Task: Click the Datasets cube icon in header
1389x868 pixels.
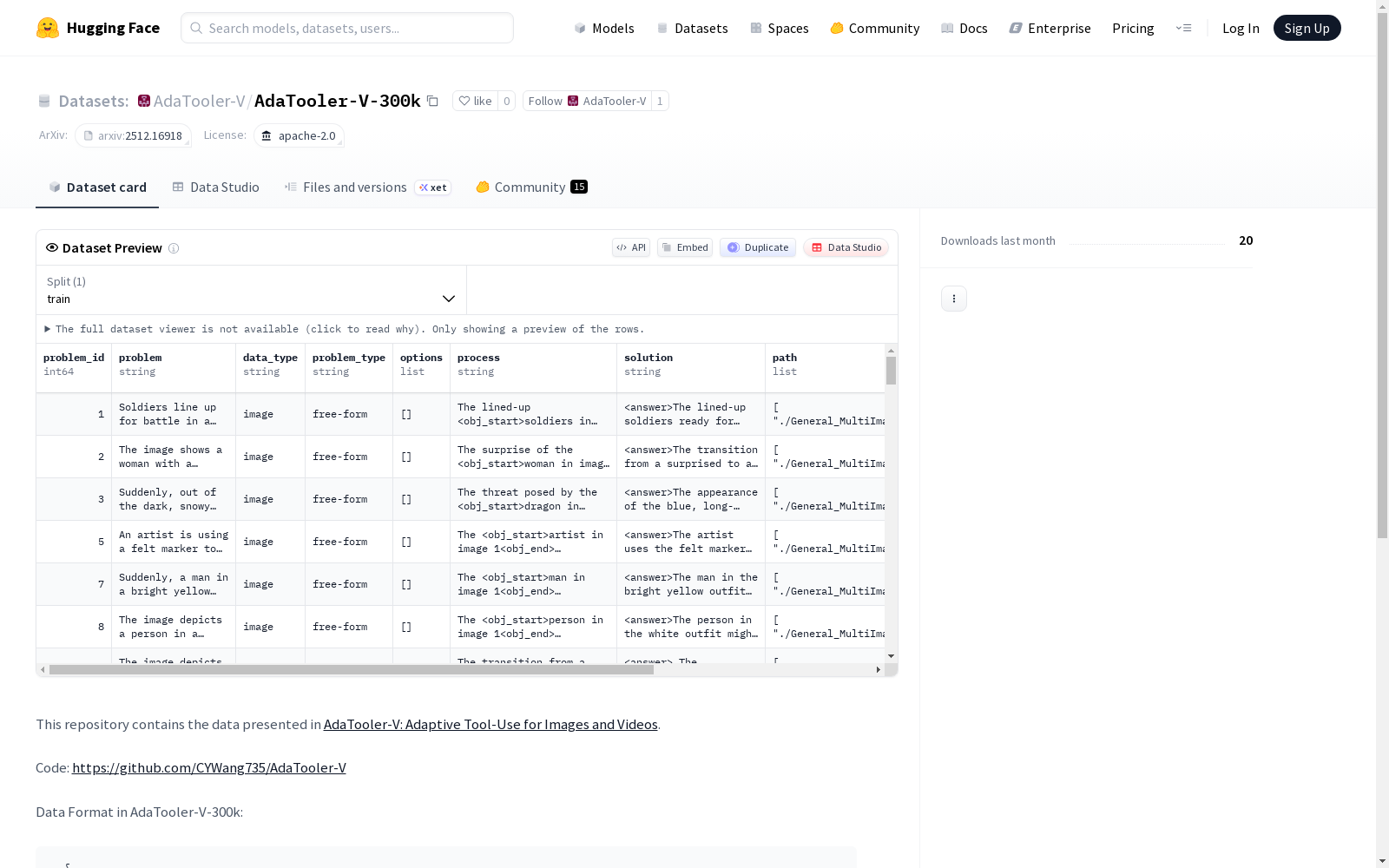Action: click(44, 102)
